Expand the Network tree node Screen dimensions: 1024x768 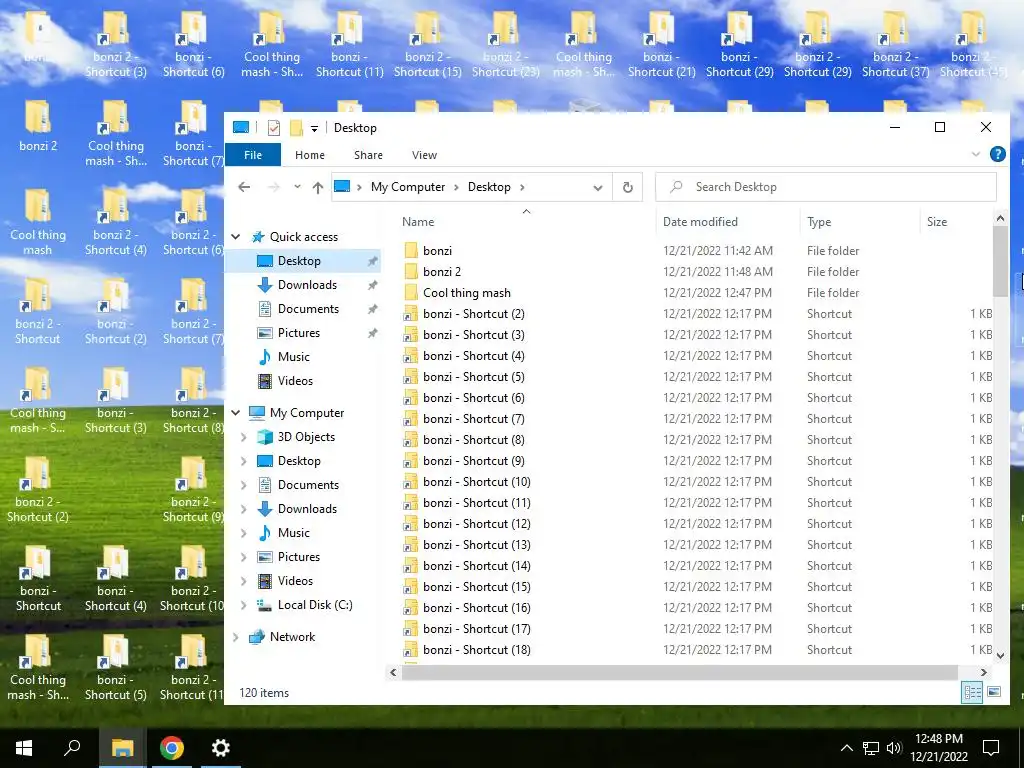[x=236, y=637]
